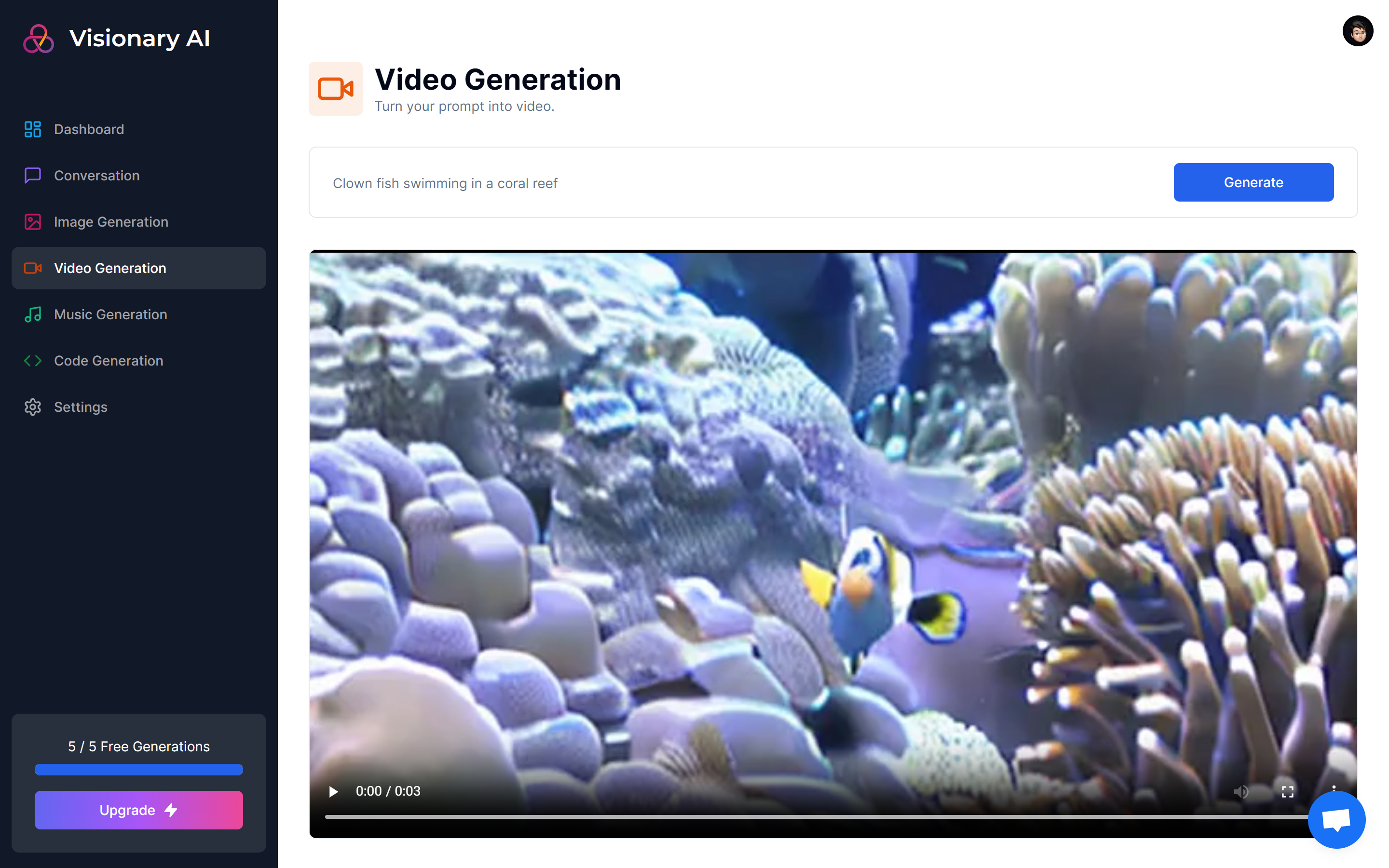Toggle the video mute speaker button
The image size is (1389, 868).
point(1241,792)
